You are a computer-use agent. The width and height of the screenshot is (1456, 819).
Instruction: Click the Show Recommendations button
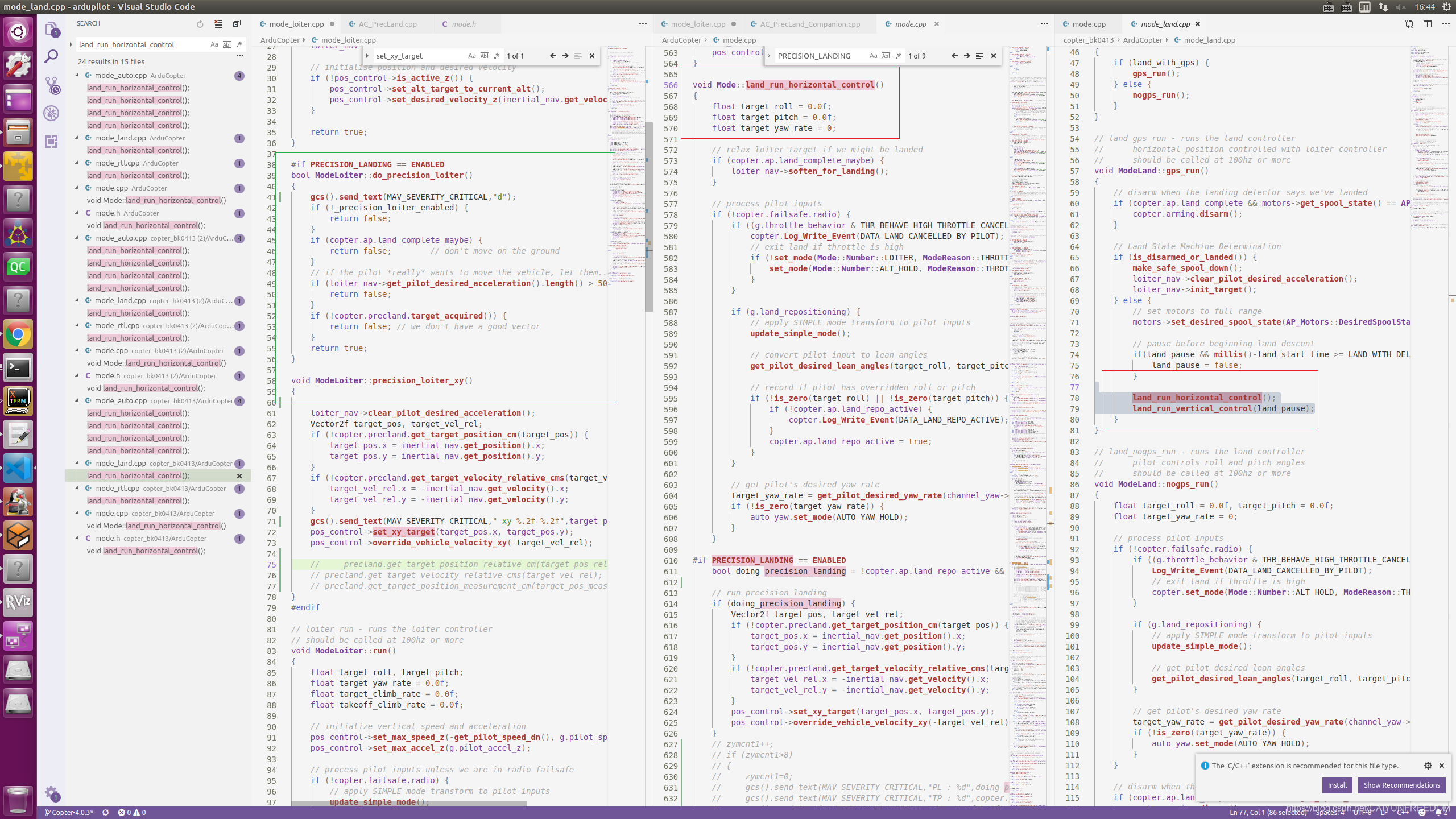coord(1401,785)
